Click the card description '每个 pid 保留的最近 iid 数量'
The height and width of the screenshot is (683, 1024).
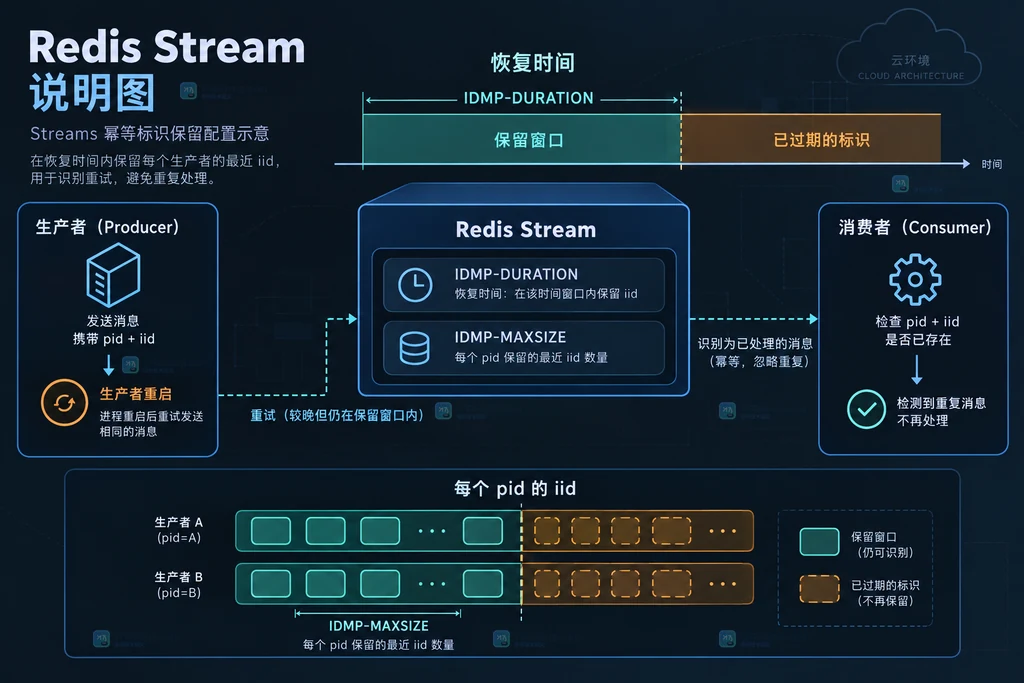(x=531, y=357)
